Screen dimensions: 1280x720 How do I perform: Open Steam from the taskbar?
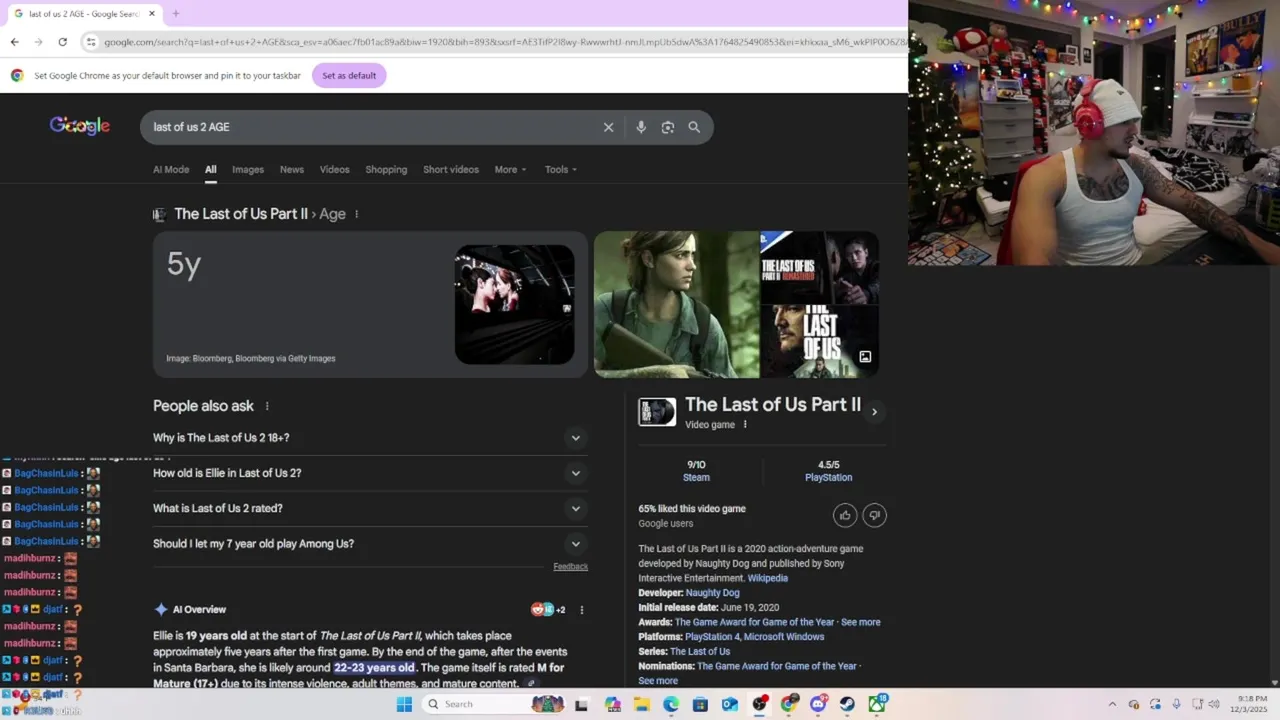click(847, 704)
